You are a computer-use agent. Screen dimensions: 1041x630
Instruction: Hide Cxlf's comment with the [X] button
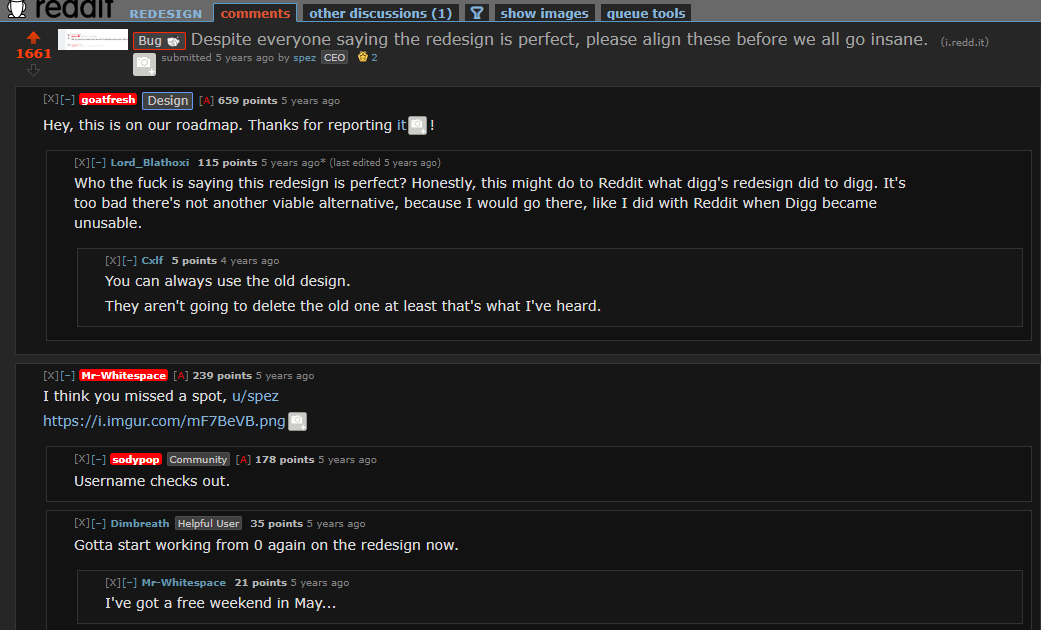pyautogui.click(x=112, y=260)
